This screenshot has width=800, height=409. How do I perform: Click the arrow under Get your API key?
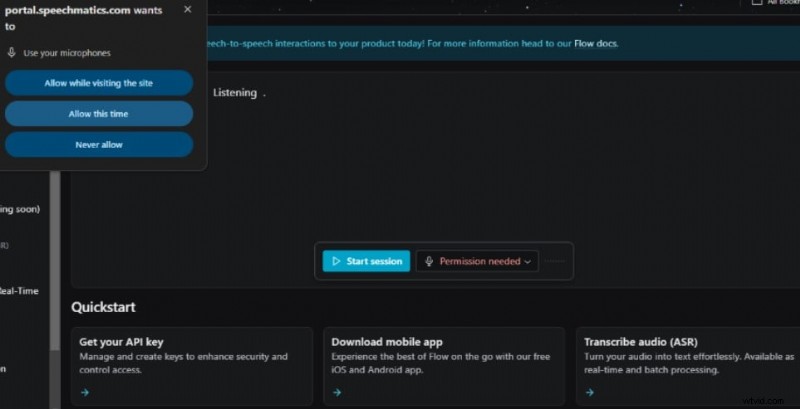click(x=85, y=392)
